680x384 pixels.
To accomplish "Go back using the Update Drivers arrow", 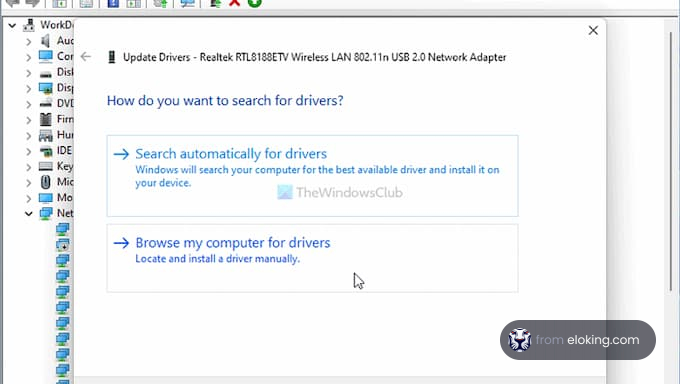I will click(x=86, y=57).
